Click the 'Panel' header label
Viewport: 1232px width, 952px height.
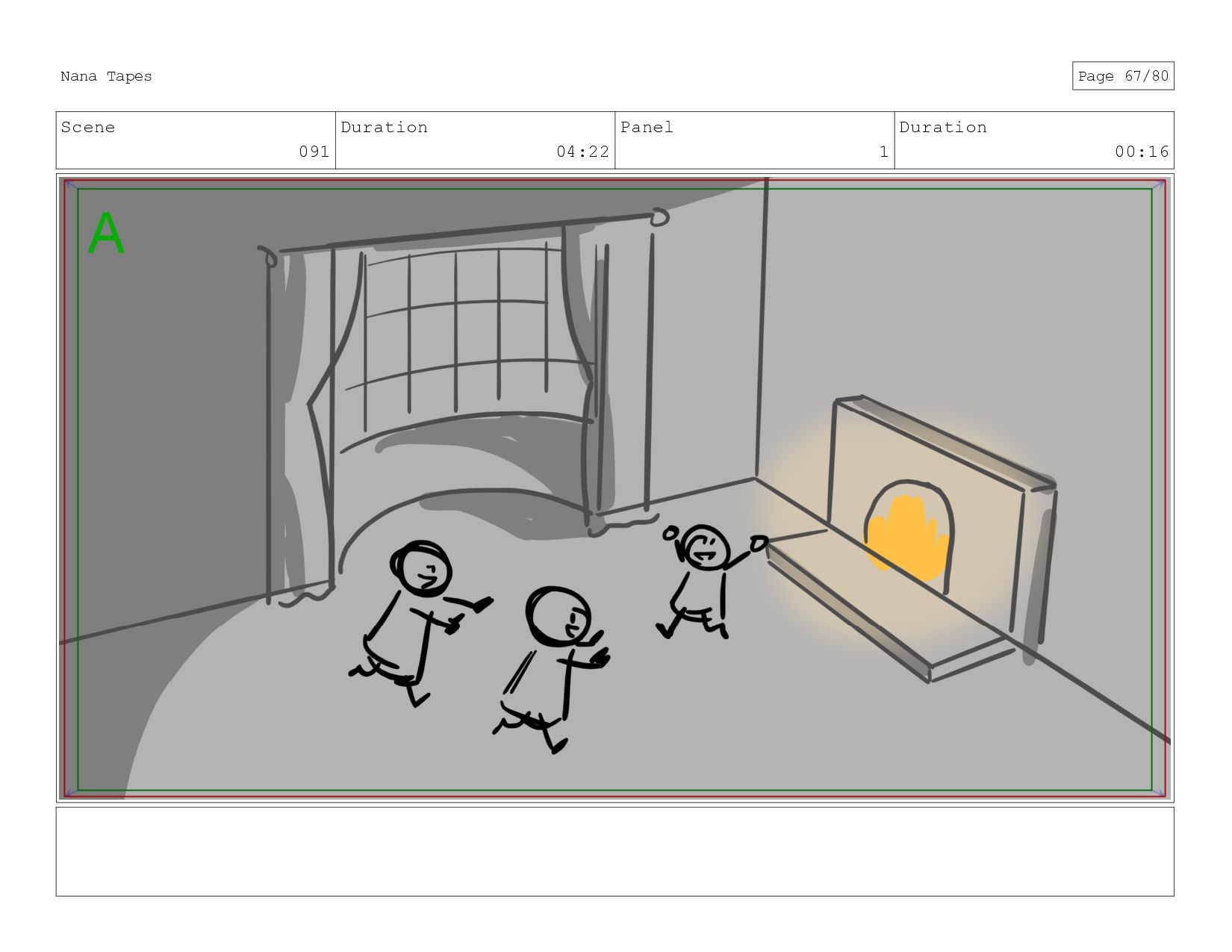click(647, 127)
